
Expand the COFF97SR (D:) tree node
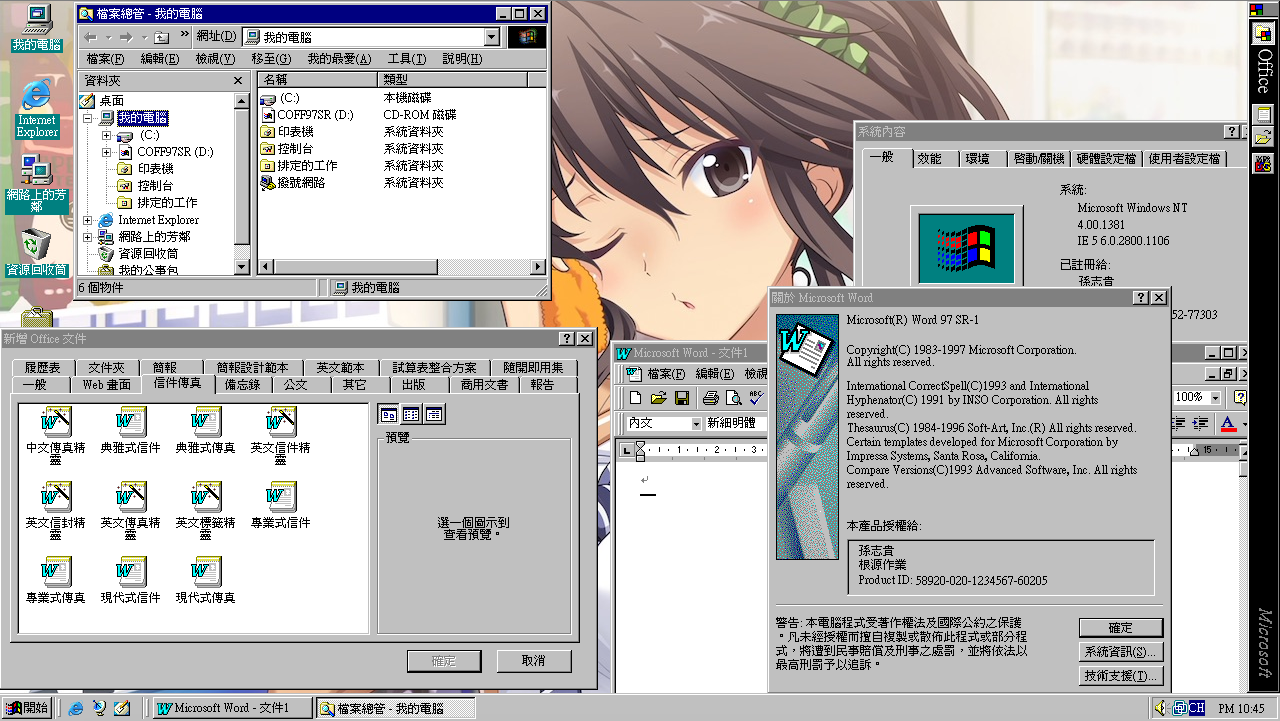[107, 152]
